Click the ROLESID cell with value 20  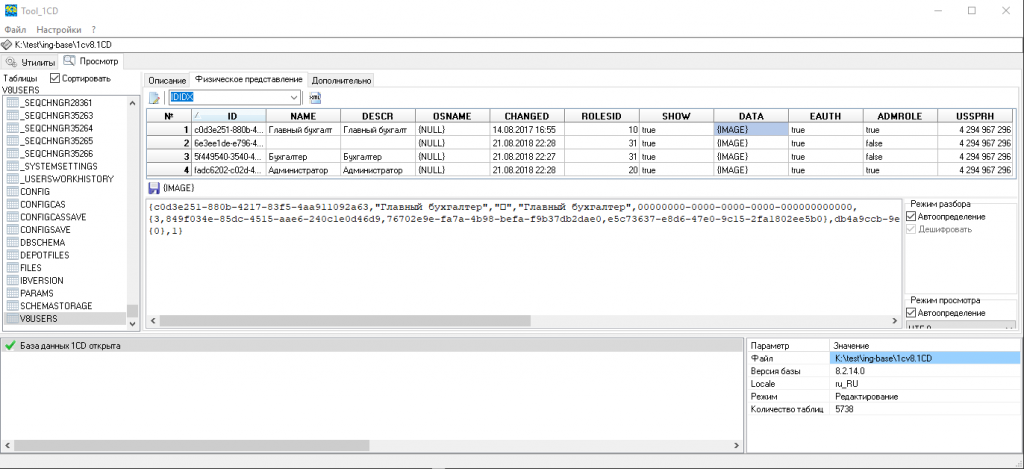click(601, 169)
